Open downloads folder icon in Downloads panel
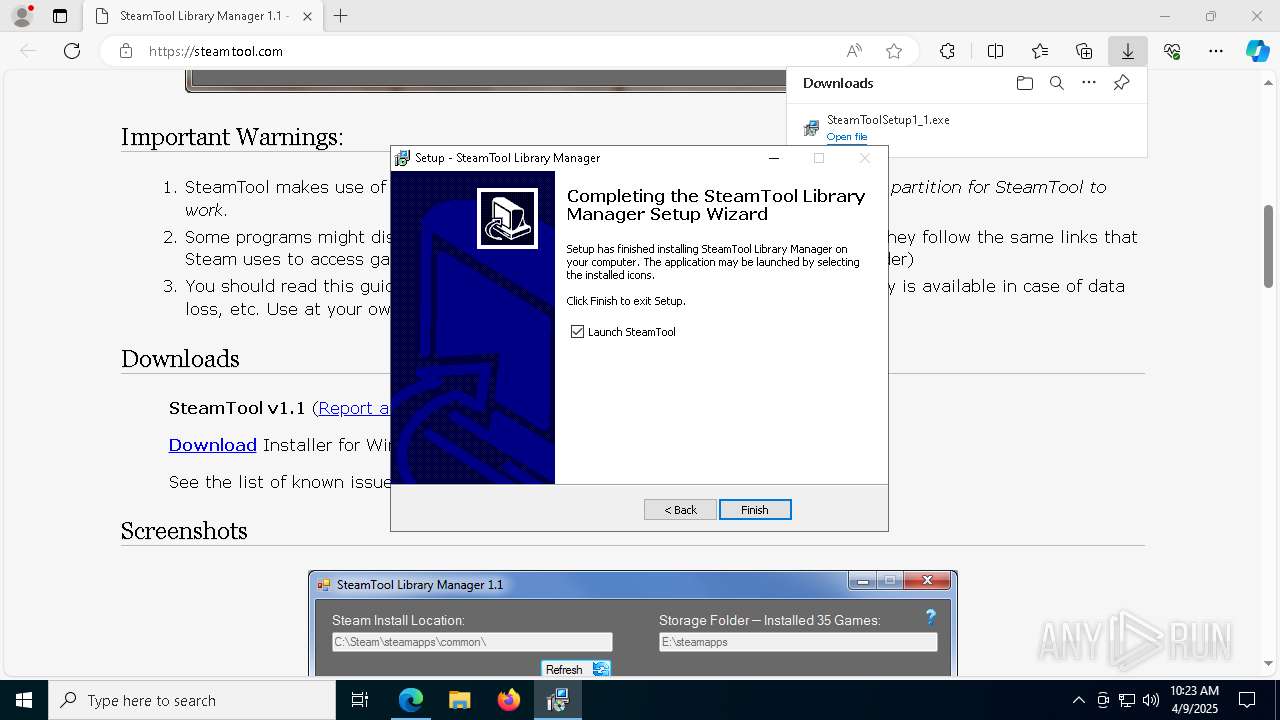The width and height of the screenshot is (1280, 720). (x=1024, y=83)
